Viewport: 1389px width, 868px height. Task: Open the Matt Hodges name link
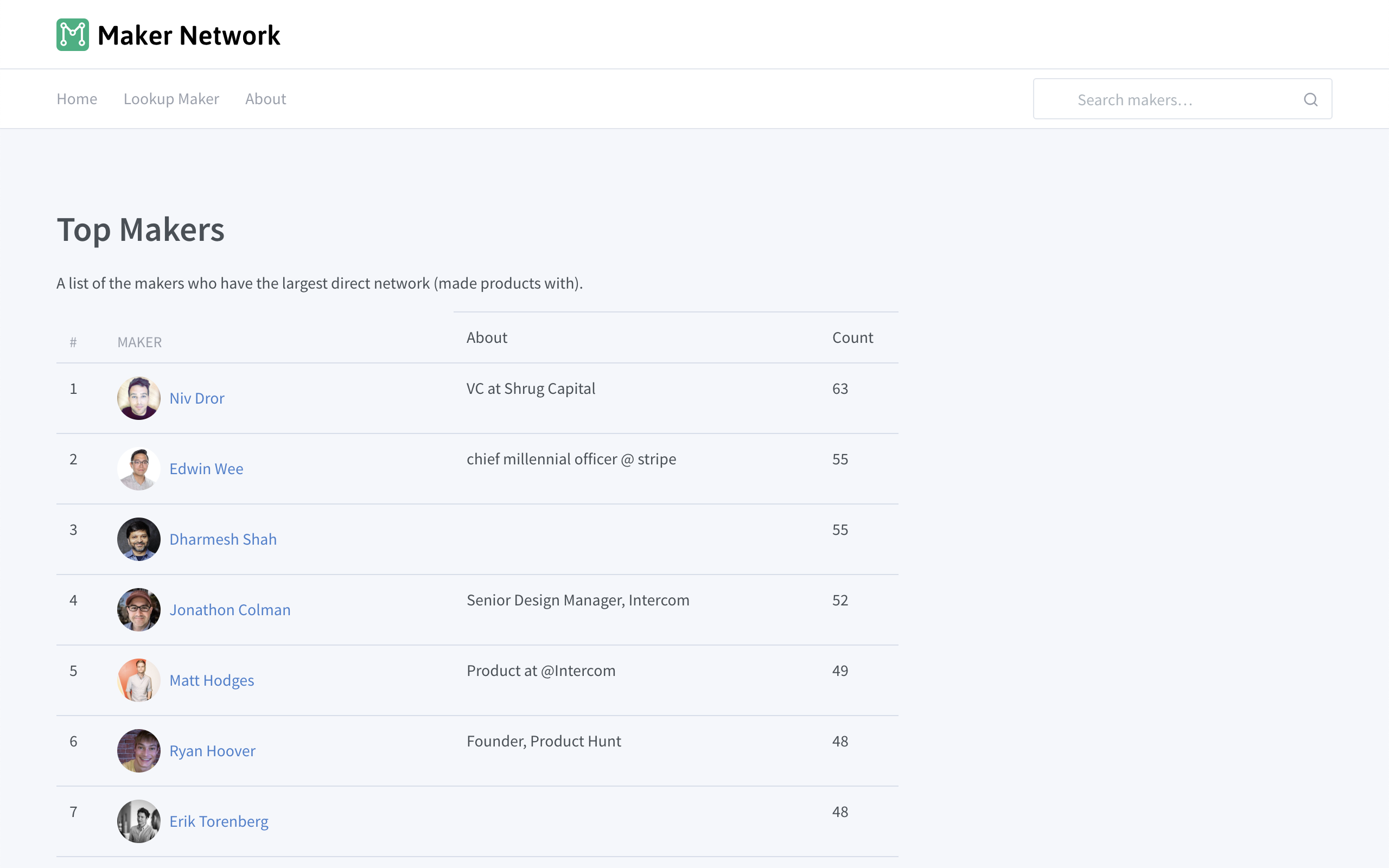[211, 680]
